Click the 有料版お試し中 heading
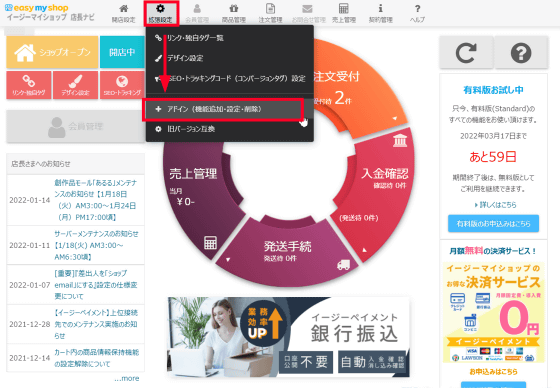This screenshot has width=560, height=388. (x=493, y=90)
